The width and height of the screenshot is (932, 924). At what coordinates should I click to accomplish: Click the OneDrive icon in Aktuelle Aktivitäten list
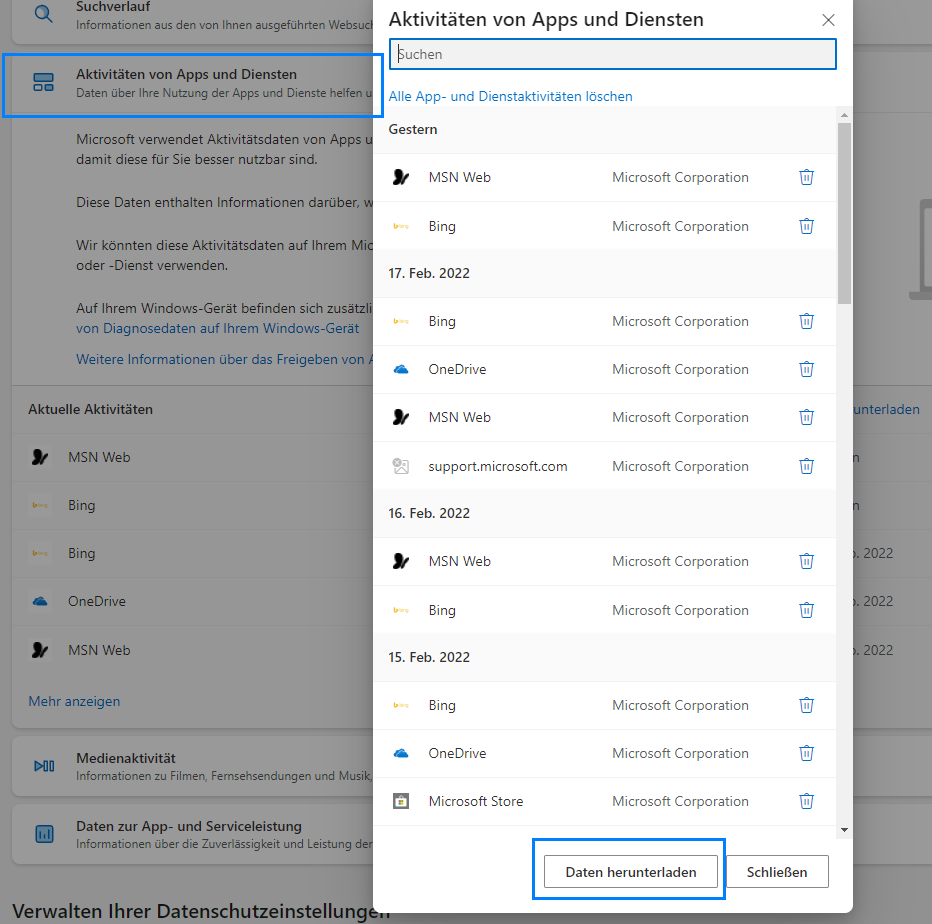click(40, 601)
